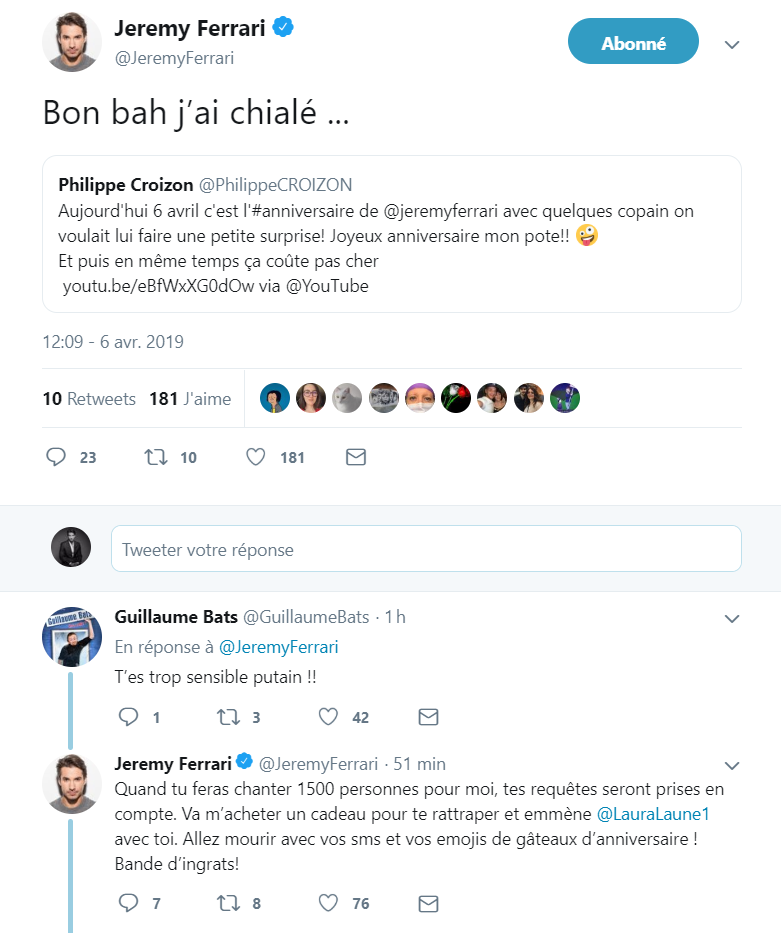This screenshot has width=781, height=933.
Task: Open the chevron menu next to Abonné
Action: tap(732, 45)
